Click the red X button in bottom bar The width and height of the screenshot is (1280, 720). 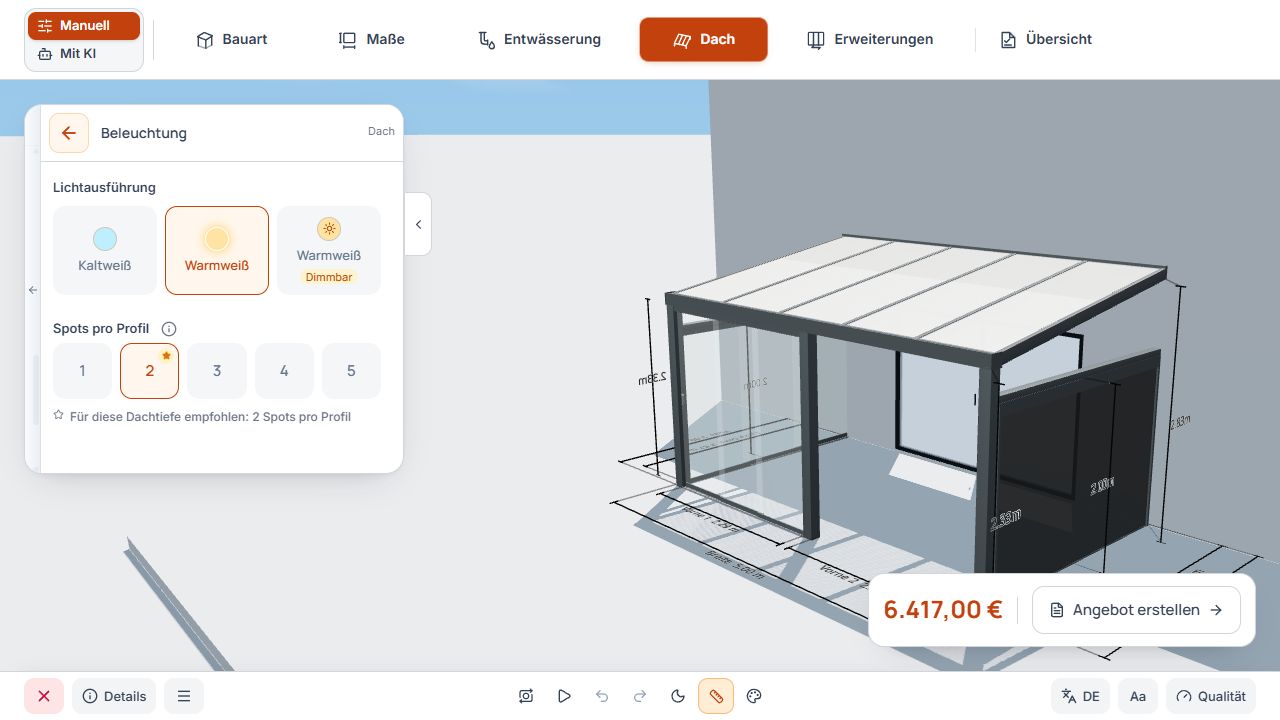tap(44, 696)
